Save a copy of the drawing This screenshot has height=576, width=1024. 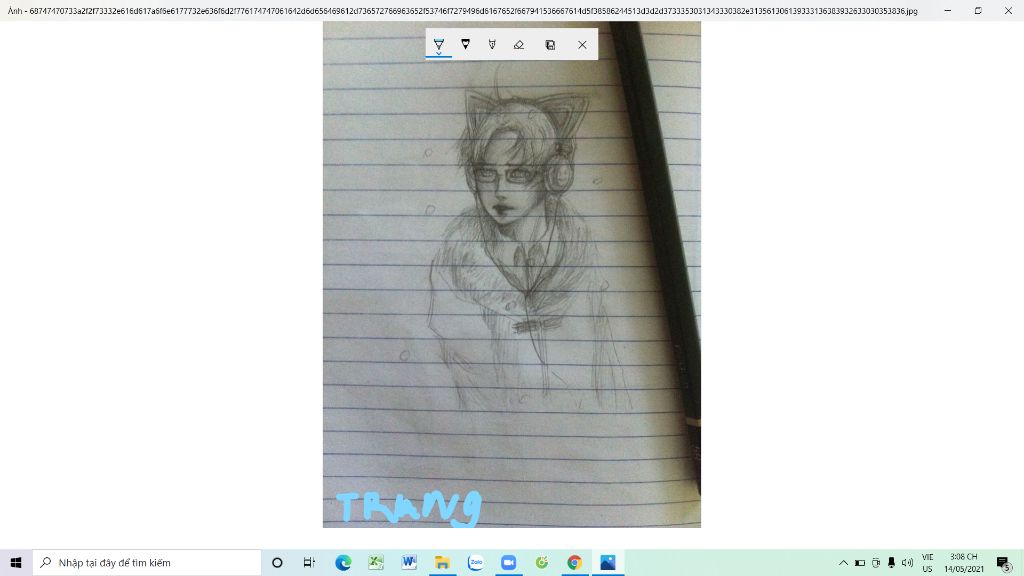tap(551, 44)
